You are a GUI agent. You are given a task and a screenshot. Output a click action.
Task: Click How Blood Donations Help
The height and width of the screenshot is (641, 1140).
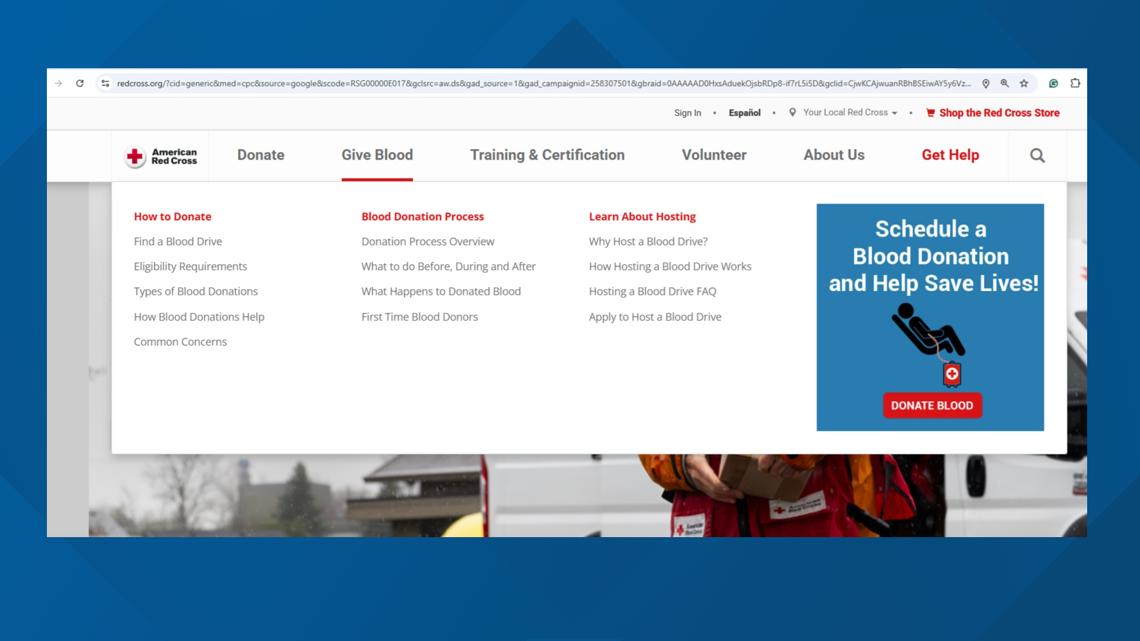click(199, 317)
